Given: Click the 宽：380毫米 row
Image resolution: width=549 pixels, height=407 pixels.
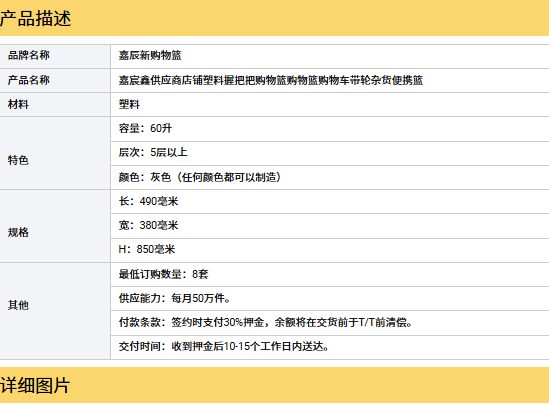Looking at the screenshot, I should pos(330,226).
